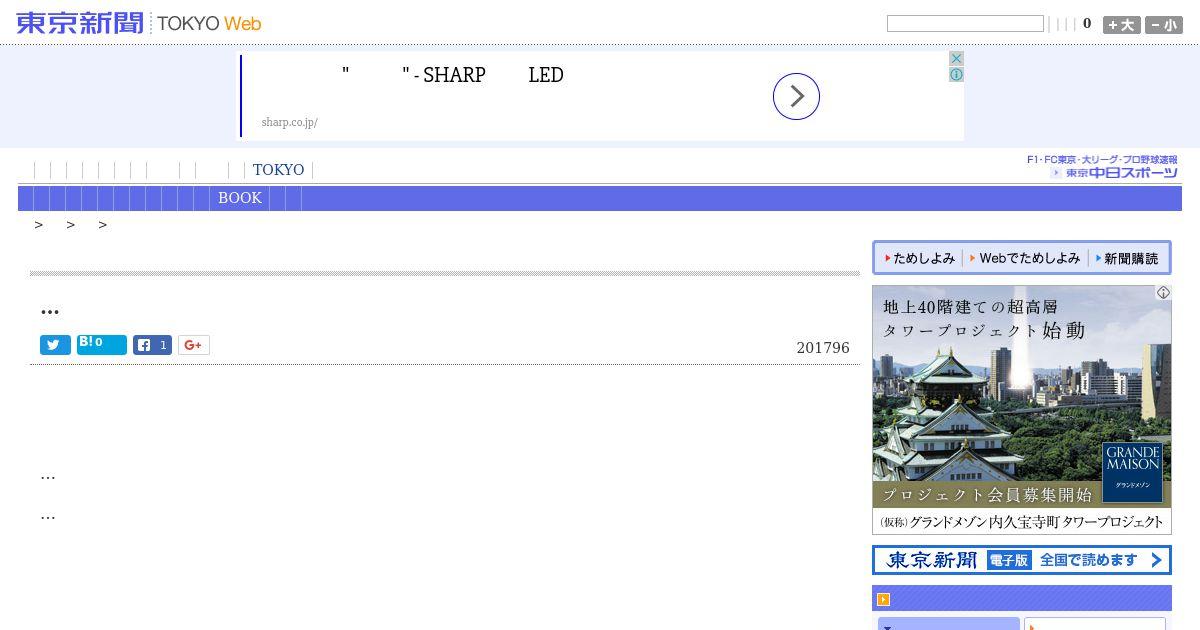Open the 新聞購読 subscription link
This screenshot has height=630, width=1200.
point(1127,258)
